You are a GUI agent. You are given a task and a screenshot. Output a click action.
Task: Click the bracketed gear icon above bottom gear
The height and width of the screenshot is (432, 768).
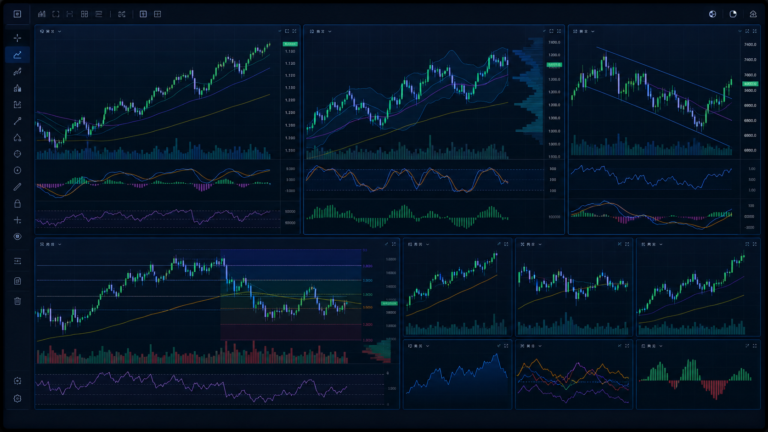[x=18, y=381]
